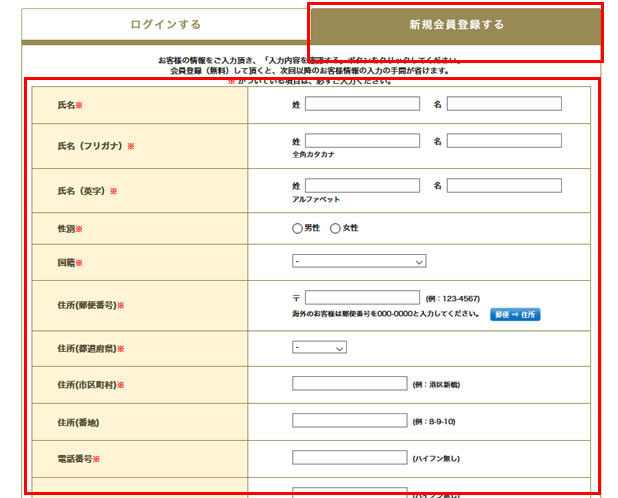Click the 住所(都道府県) label
This screenshot has width=618, height=498.
point(91,349)
